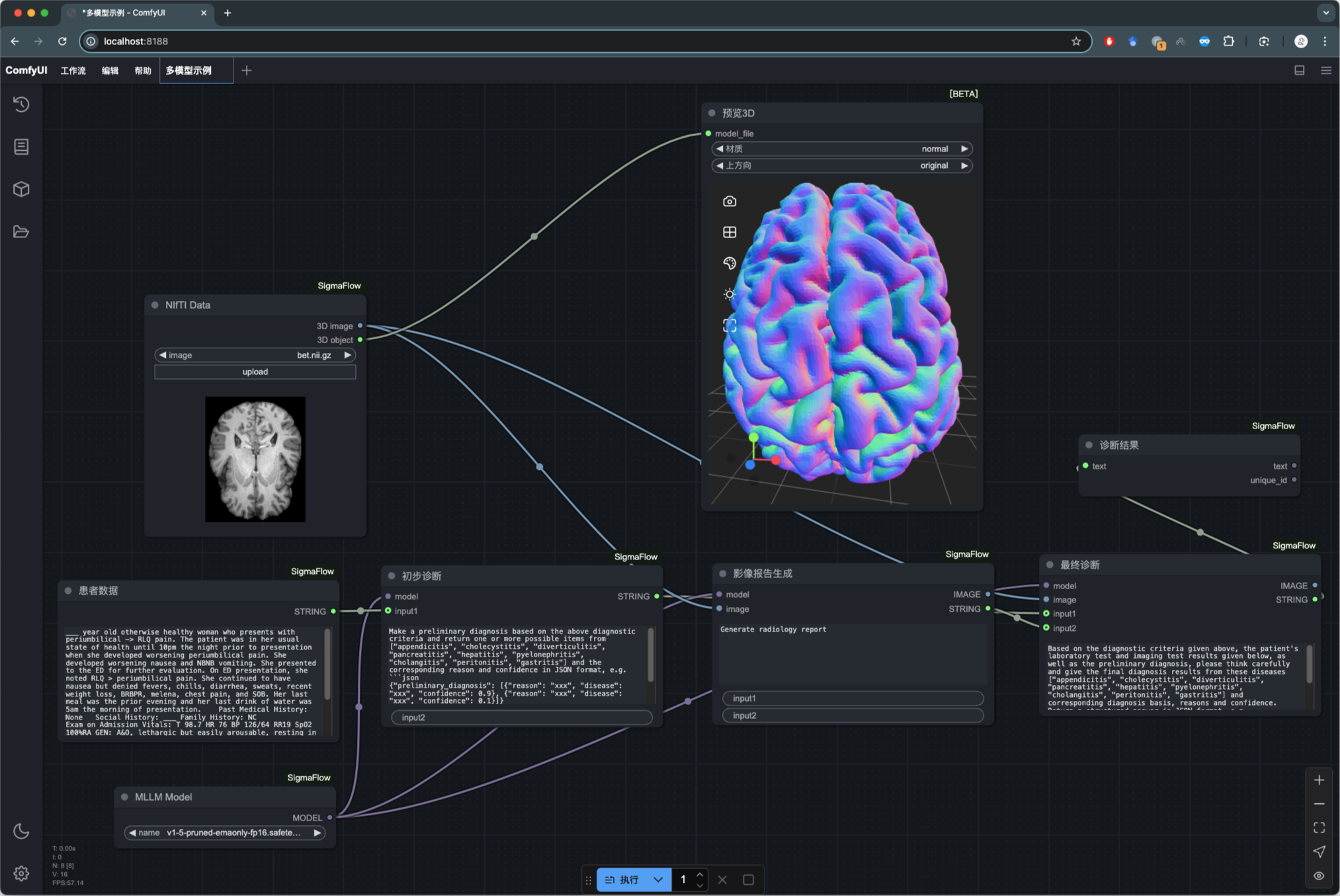Bookmark this page with star icon
The width and height of the screenshot is (1340, 896).
(1076, 41)
